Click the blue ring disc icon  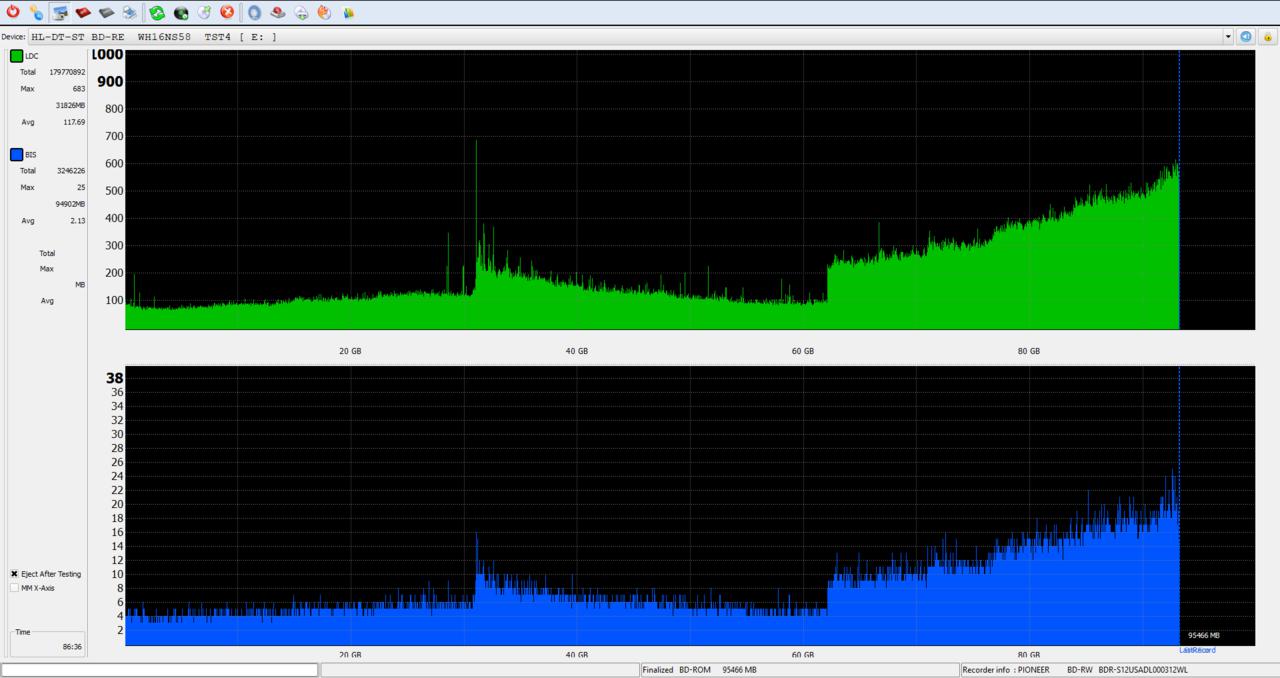click(x=254, y=12)
